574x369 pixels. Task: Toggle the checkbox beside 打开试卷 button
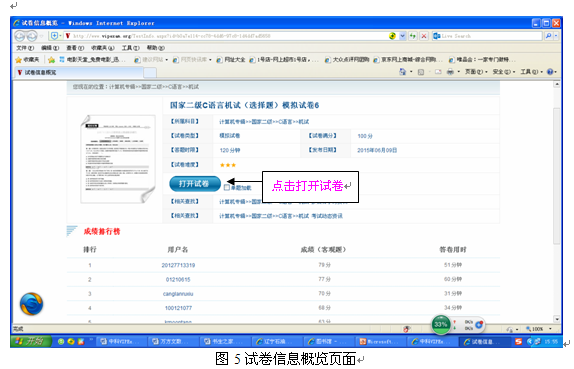tap(227, 187)
